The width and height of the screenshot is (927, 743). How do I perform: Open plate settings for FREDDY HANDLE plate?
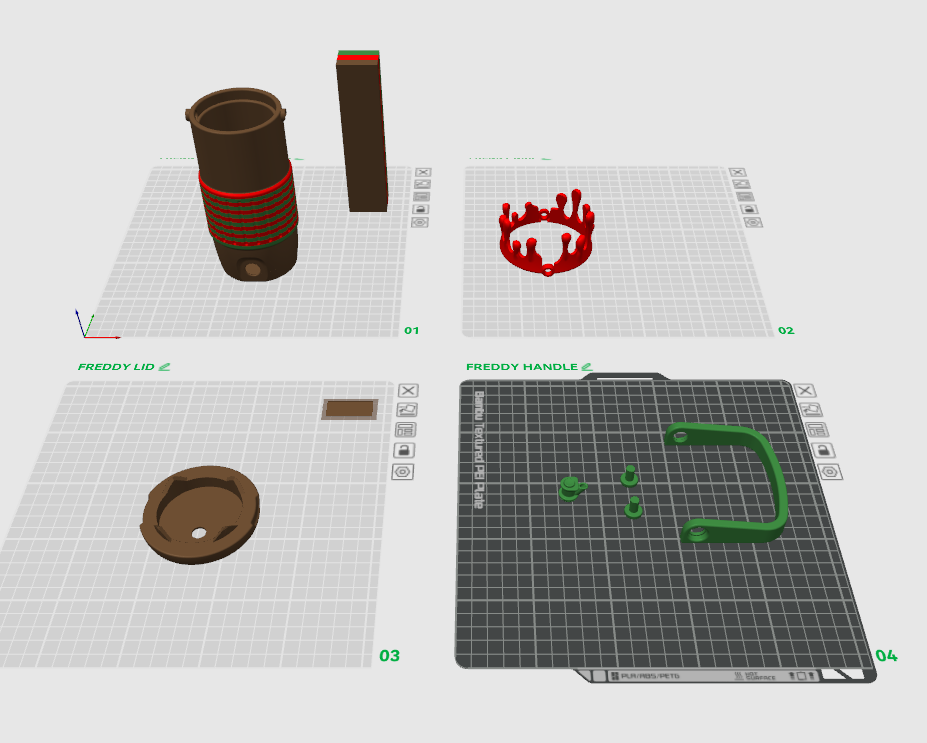coord(830,472)
